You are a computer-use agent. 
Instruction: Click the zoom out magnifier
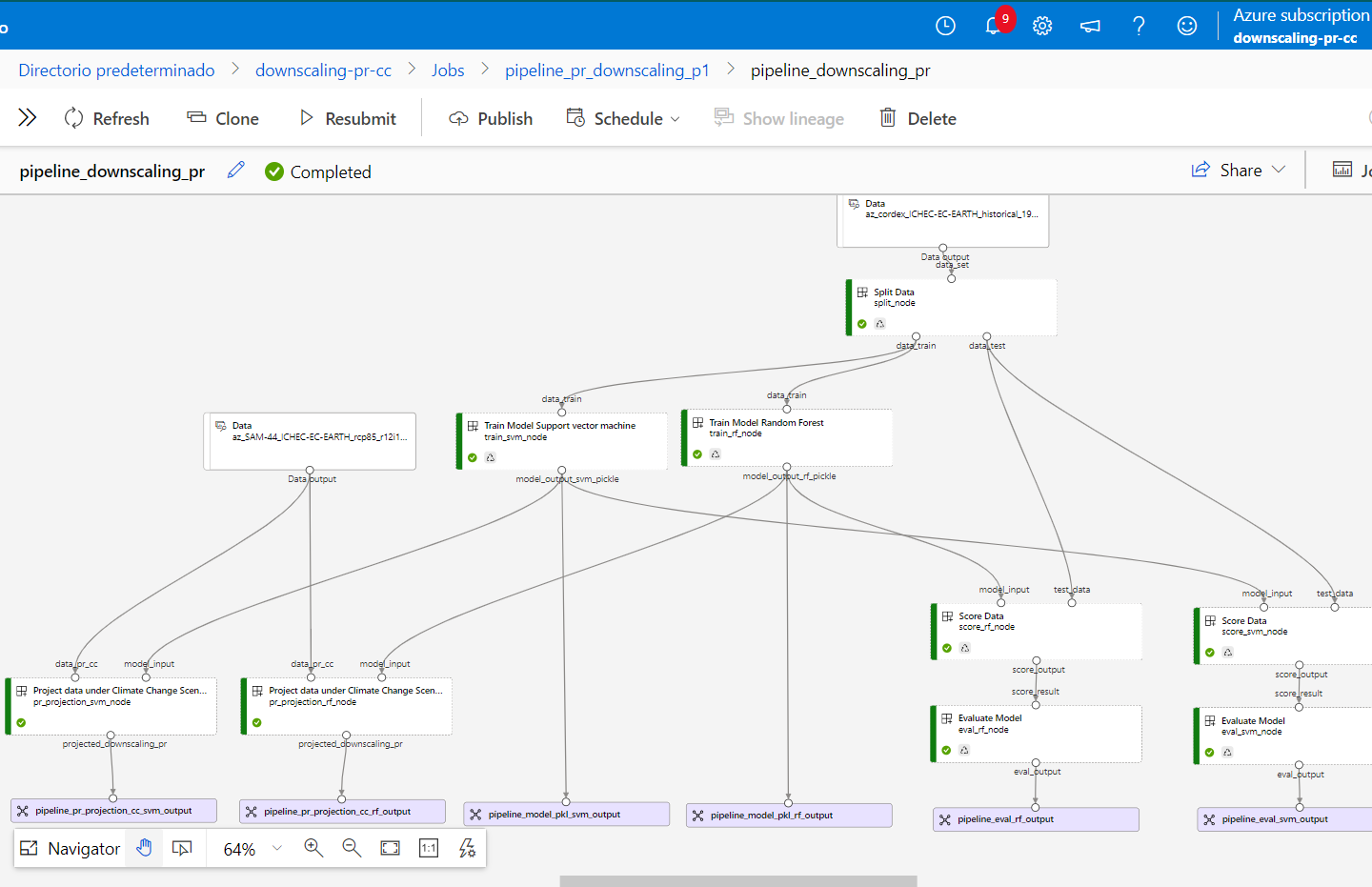pos(352,848)
